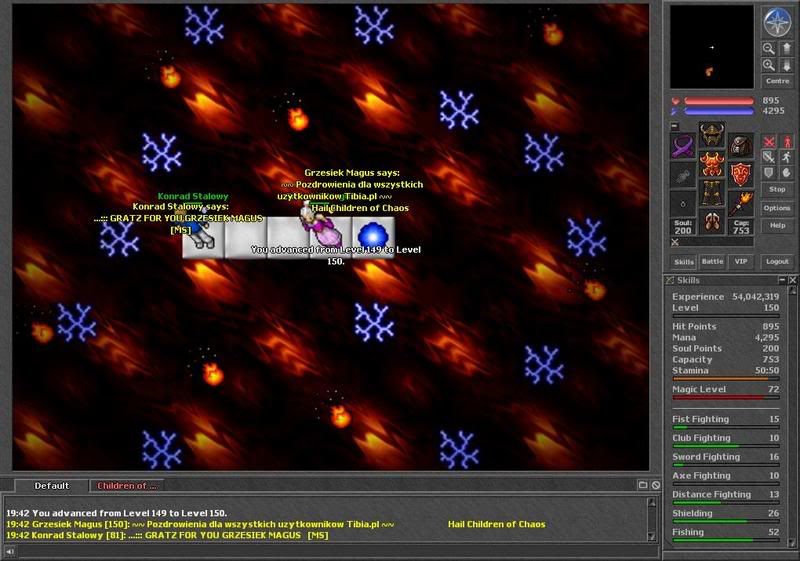This screenshot has width=800, height=561.
Task: Zoom in the minimap
Action: [768, 65]
